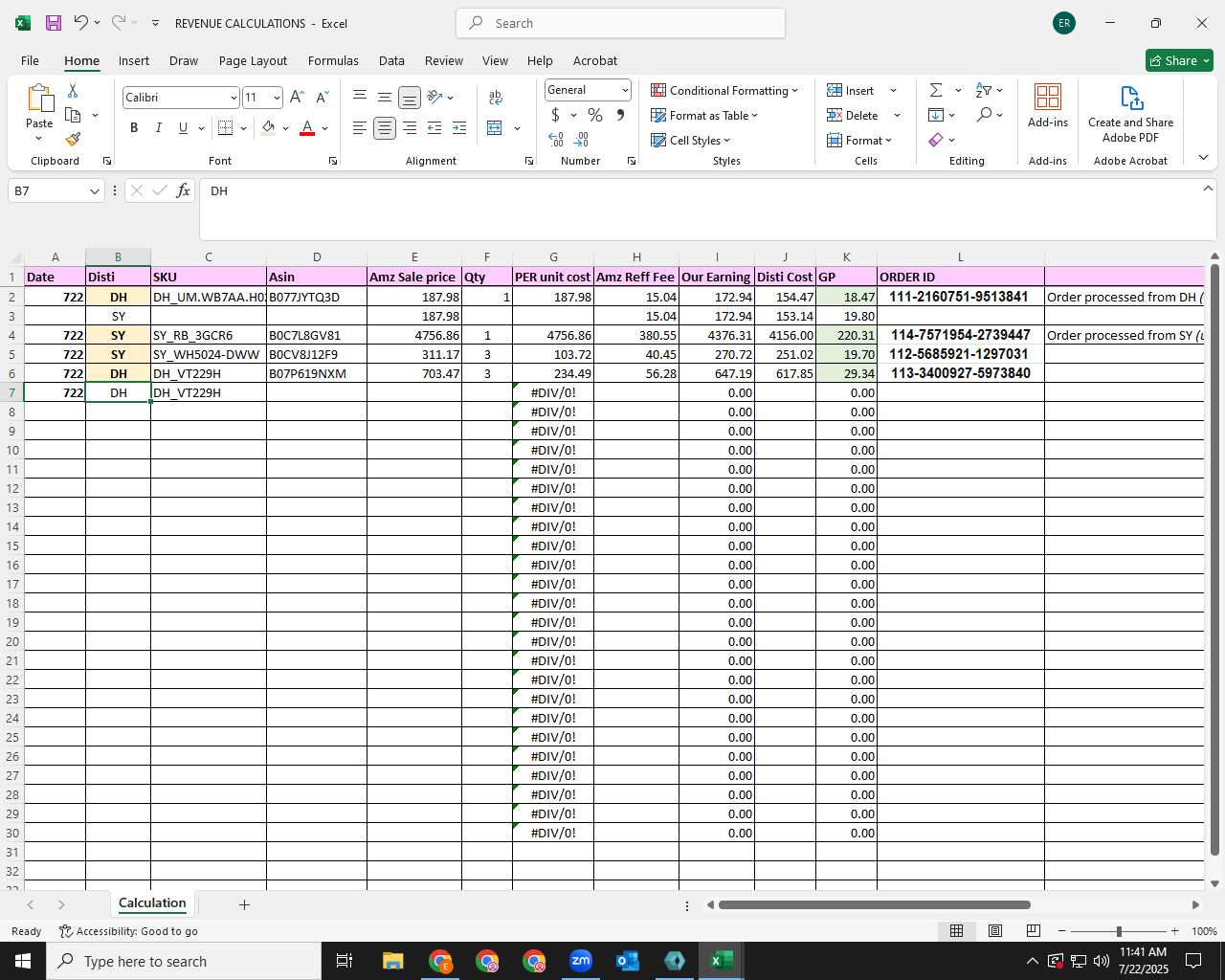Image resolution: width=1225 pixels, height=980 pixels.
Task: Click the red Font Color swatch
Action: coord(307,127)
